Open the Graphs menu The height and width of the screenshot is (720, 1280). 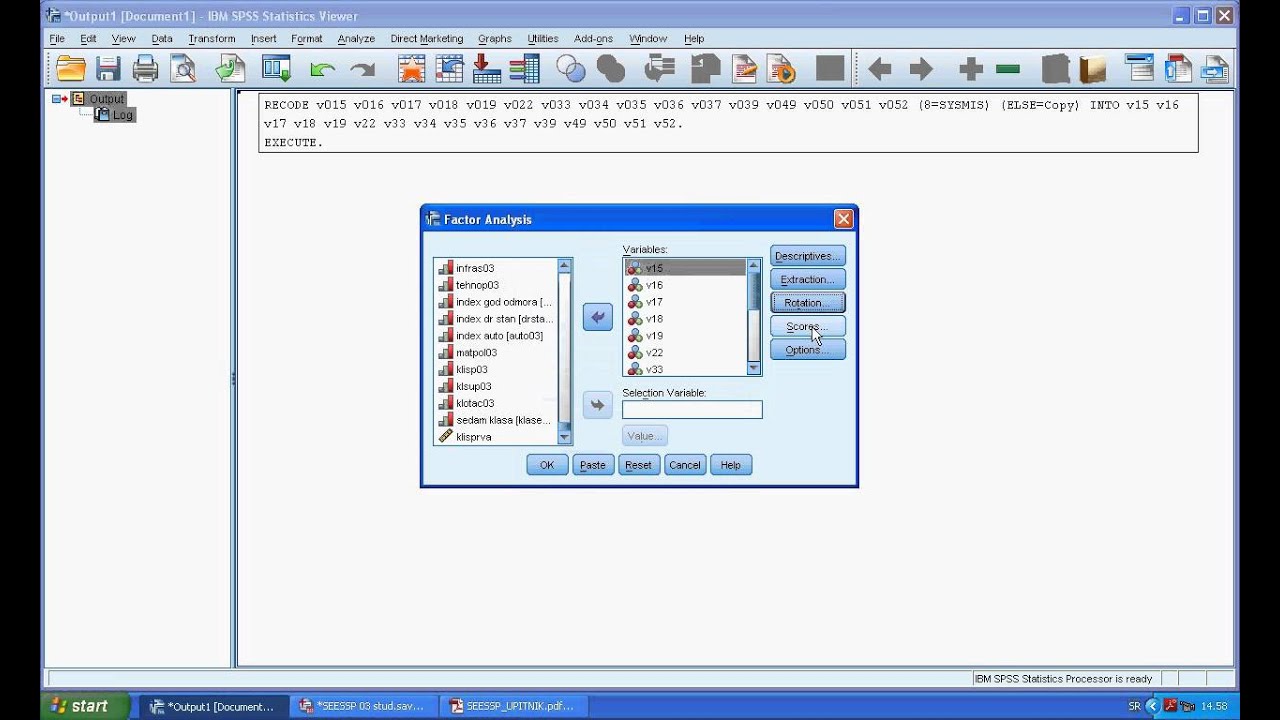coord(494,38)
